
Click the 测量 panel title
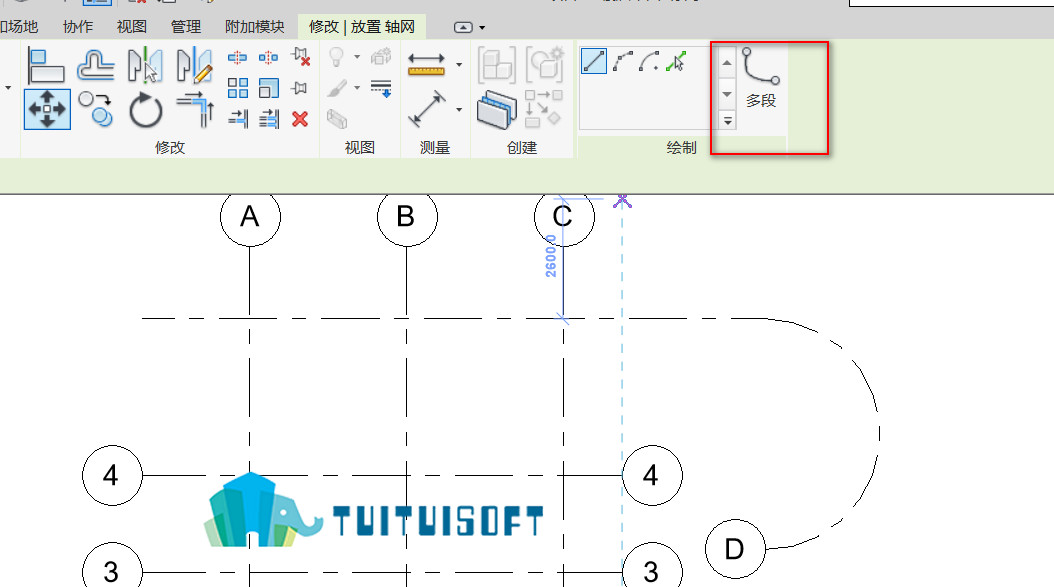[435, 147]
